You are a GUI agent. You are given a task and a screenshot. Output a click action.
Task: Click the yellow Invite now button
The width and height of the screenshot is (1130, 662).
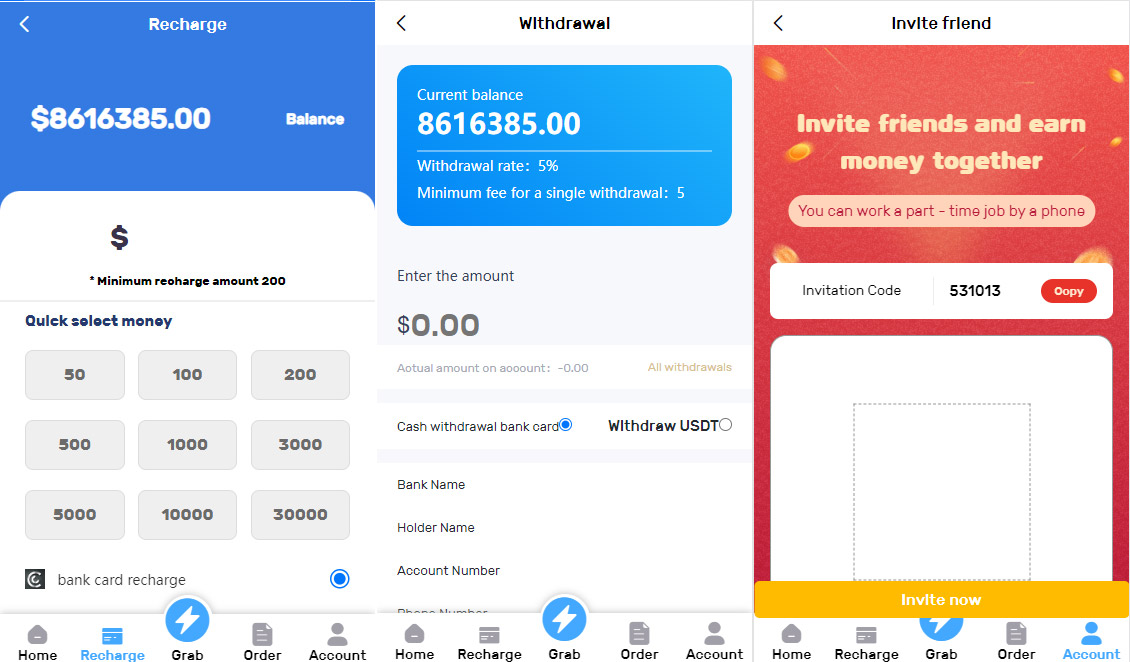click(941, 599)
